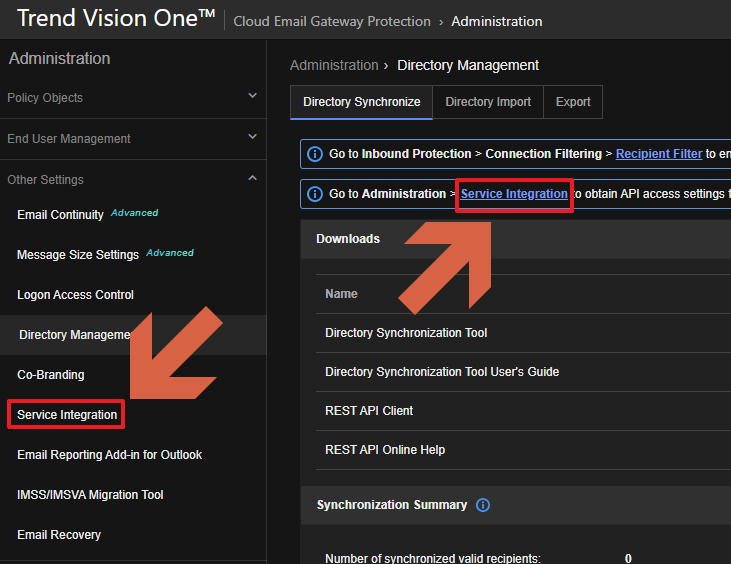Viewport: 731px width, 564px height.
Task: Open IMSS/IMSVA Migration Tool
Action: click(x=90, y=495)
